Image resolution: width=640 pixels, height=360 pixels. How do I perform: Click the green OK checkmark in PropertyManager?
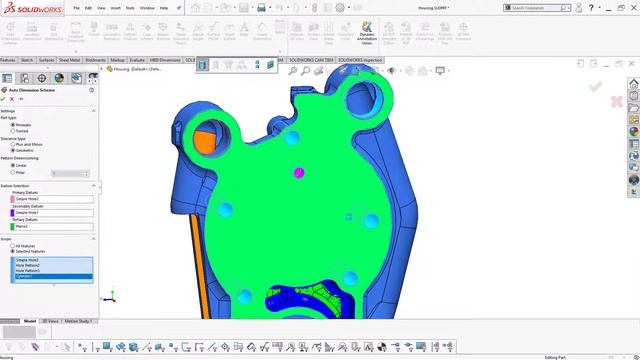[x=3, y=99]
